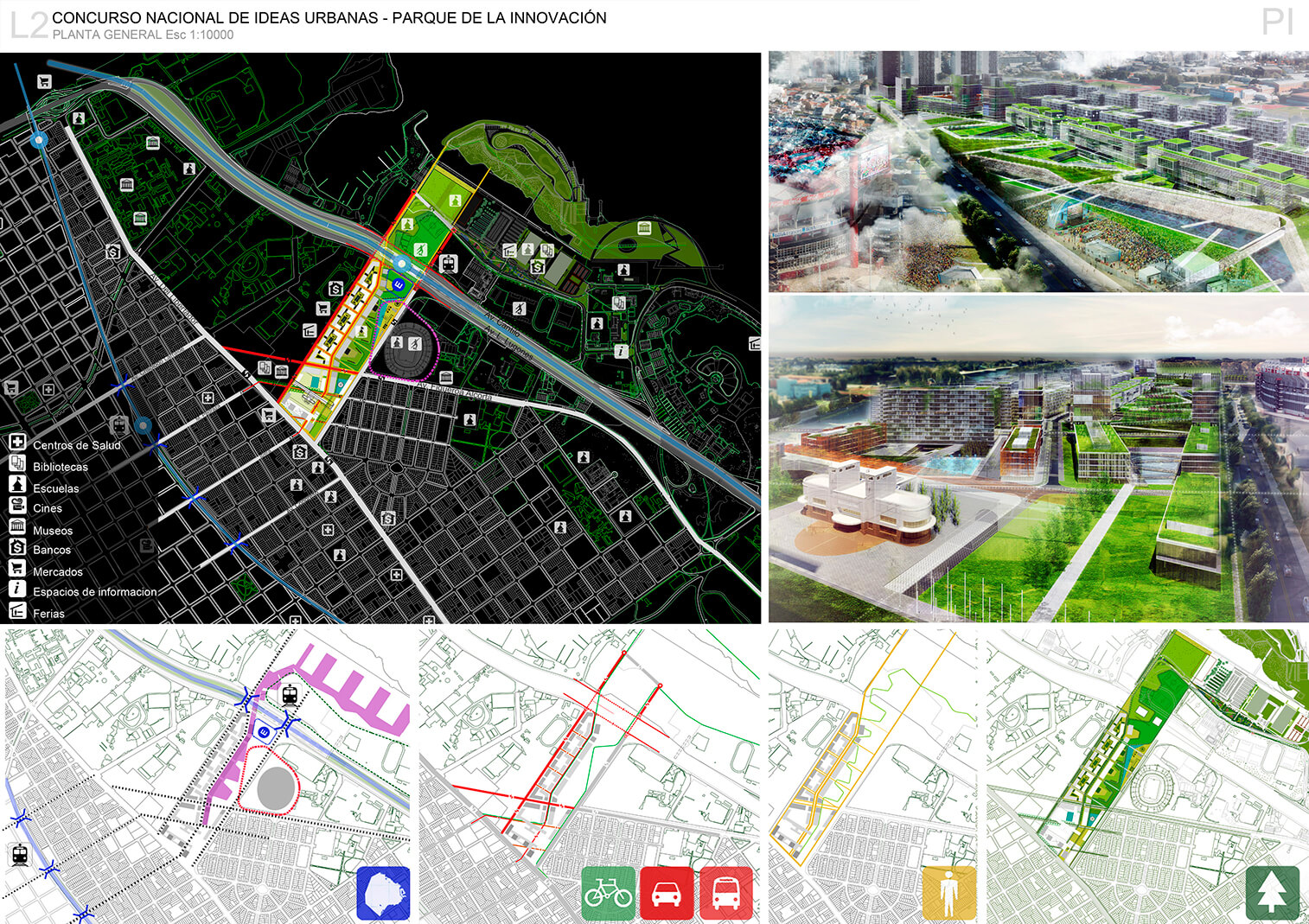Image resolution: width=1309 pixels, height=924 pixels.
Task: Click the Espacios de informacion label
Action: (x=95, y=592)
